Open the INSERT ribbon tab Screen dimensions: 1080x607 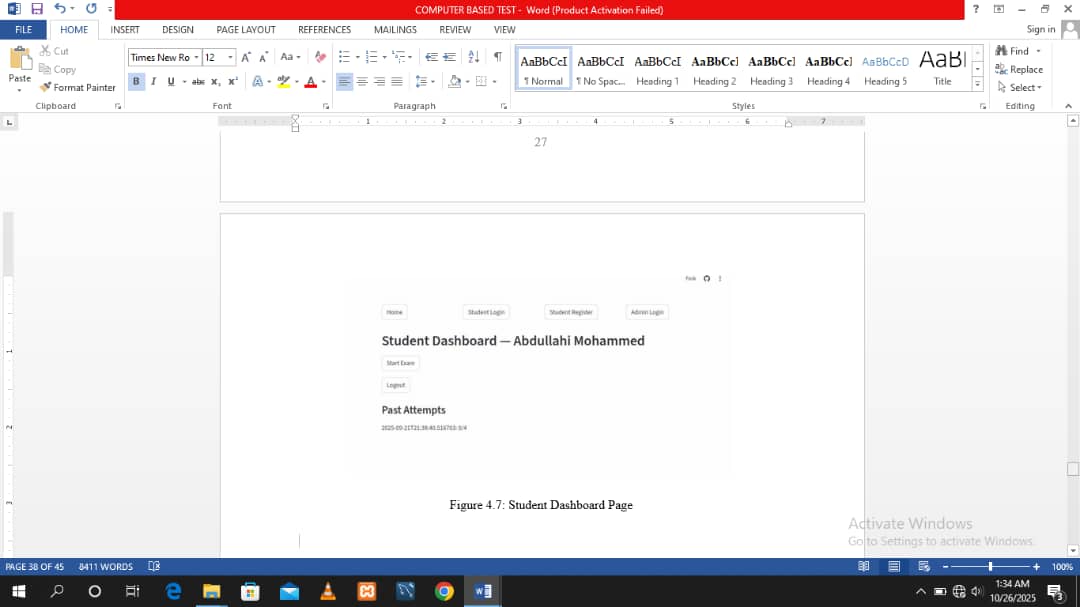pos(125,30)
